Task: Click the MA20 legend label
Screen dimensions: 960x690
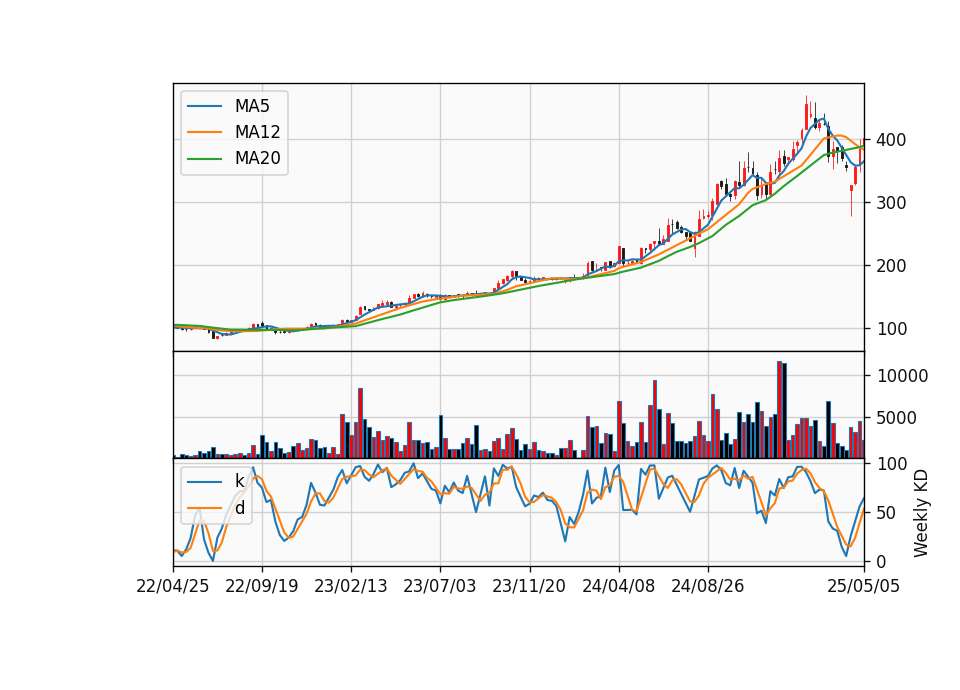Action: pyautogui.click(x=257, y=158)
